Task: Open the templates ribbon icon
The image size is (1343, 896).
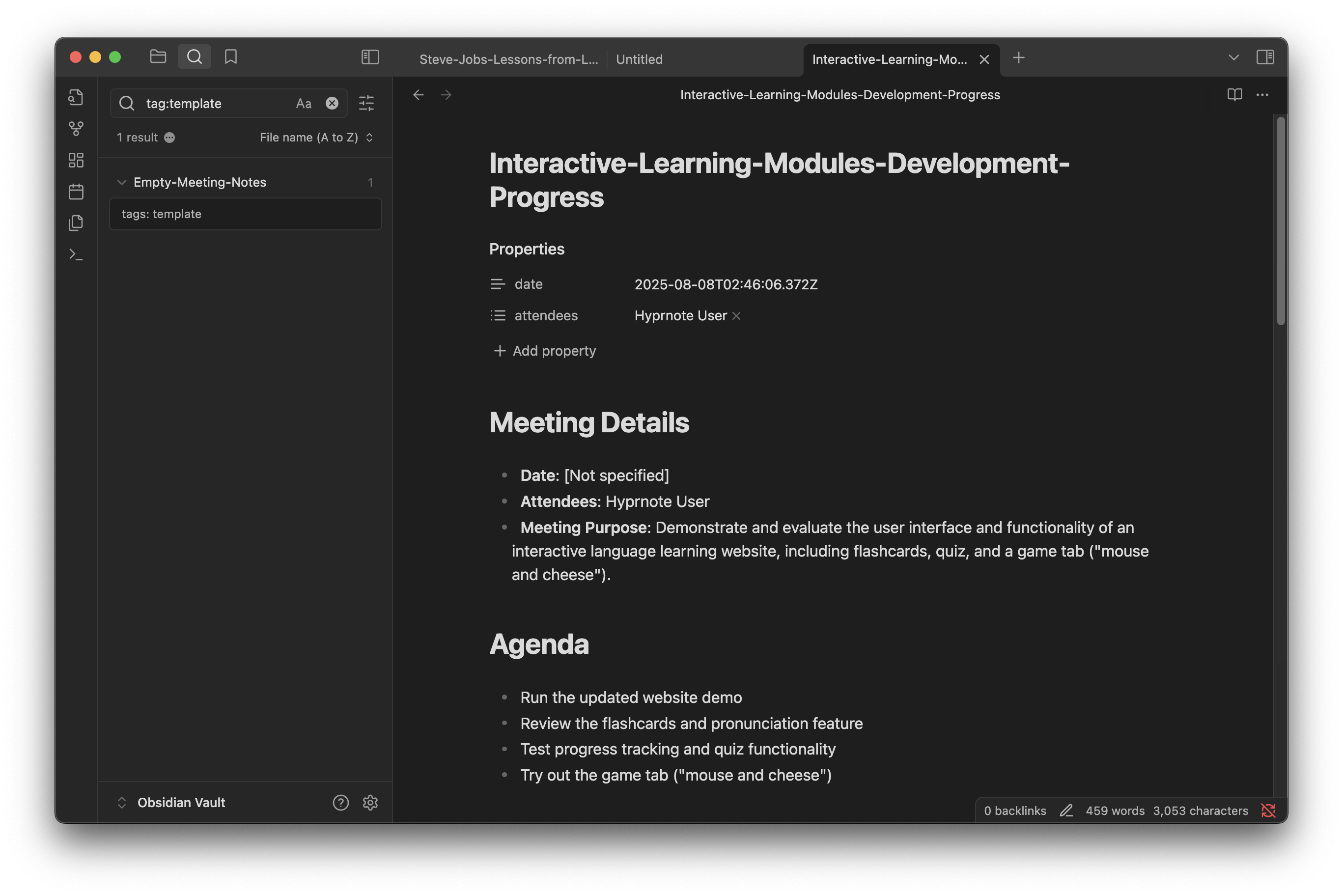Action: [x=76, y=223]
